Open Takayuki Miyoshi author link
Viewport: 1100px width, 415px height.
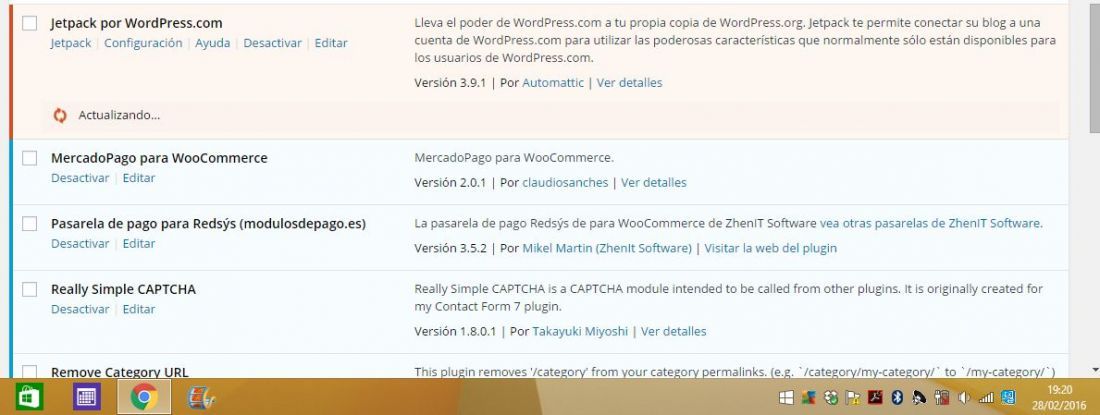pyautogui.click(x=580, y=332)
